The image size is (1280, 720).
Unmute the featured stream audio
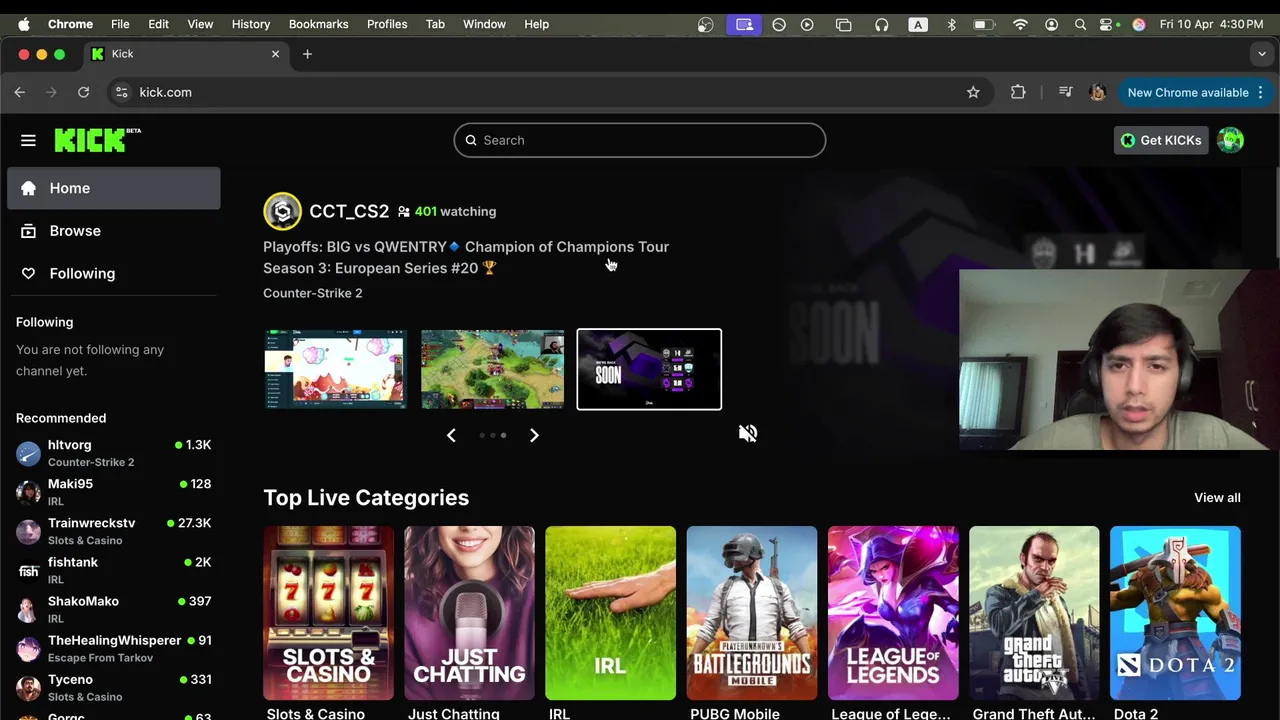(x=748, y=433)
